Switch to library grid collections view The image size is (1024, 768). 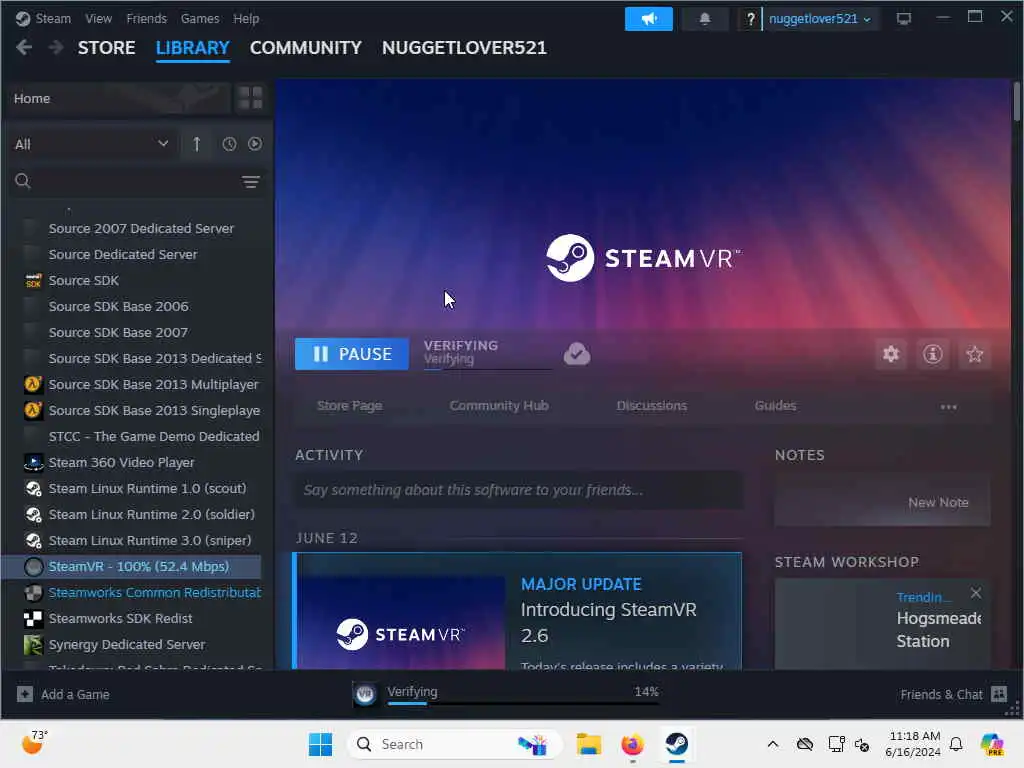pyautogui.click(x=251, y=98)
